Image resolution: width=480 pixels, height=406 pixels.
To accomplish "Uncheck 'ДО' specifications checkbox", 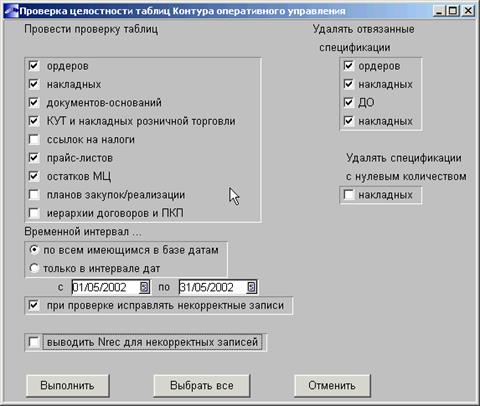I will coord(349,102).
